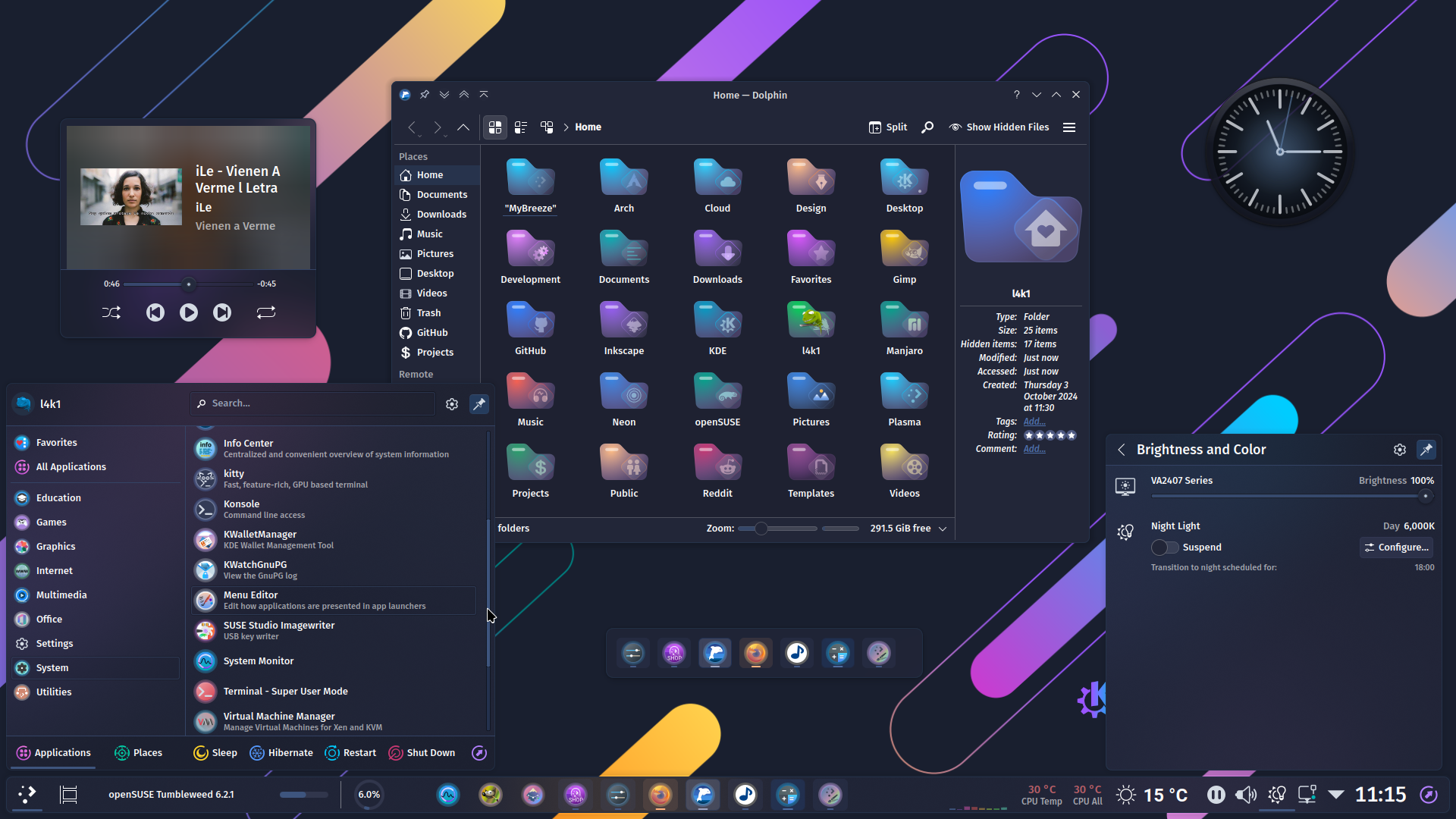Open Dolphin hamburger menu
The height and width of the screenshot is (819, 1456).
pyautogui.click(x=1069, y=127)
